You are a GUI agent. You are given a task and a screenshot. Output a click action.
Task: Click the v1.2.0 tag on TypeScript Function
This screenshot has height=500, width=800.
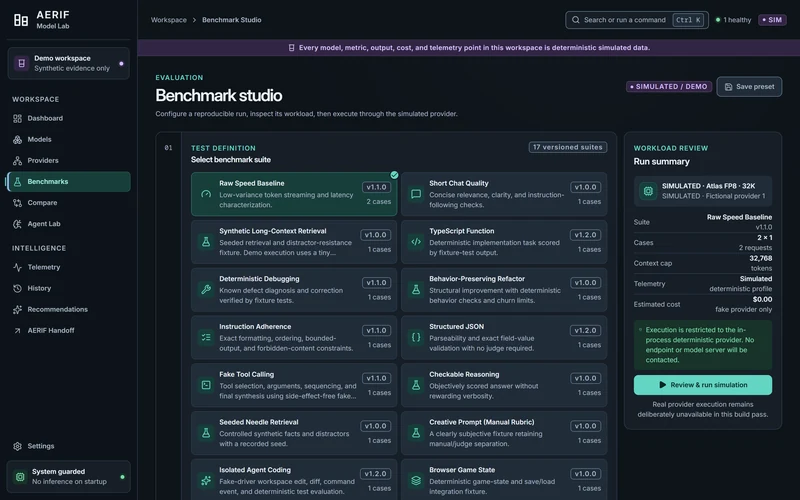click(x=585, y=235)
